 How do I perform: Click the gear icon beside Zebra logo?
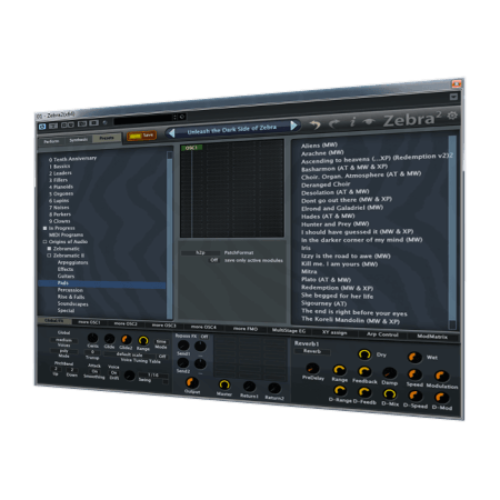point(452,116)
